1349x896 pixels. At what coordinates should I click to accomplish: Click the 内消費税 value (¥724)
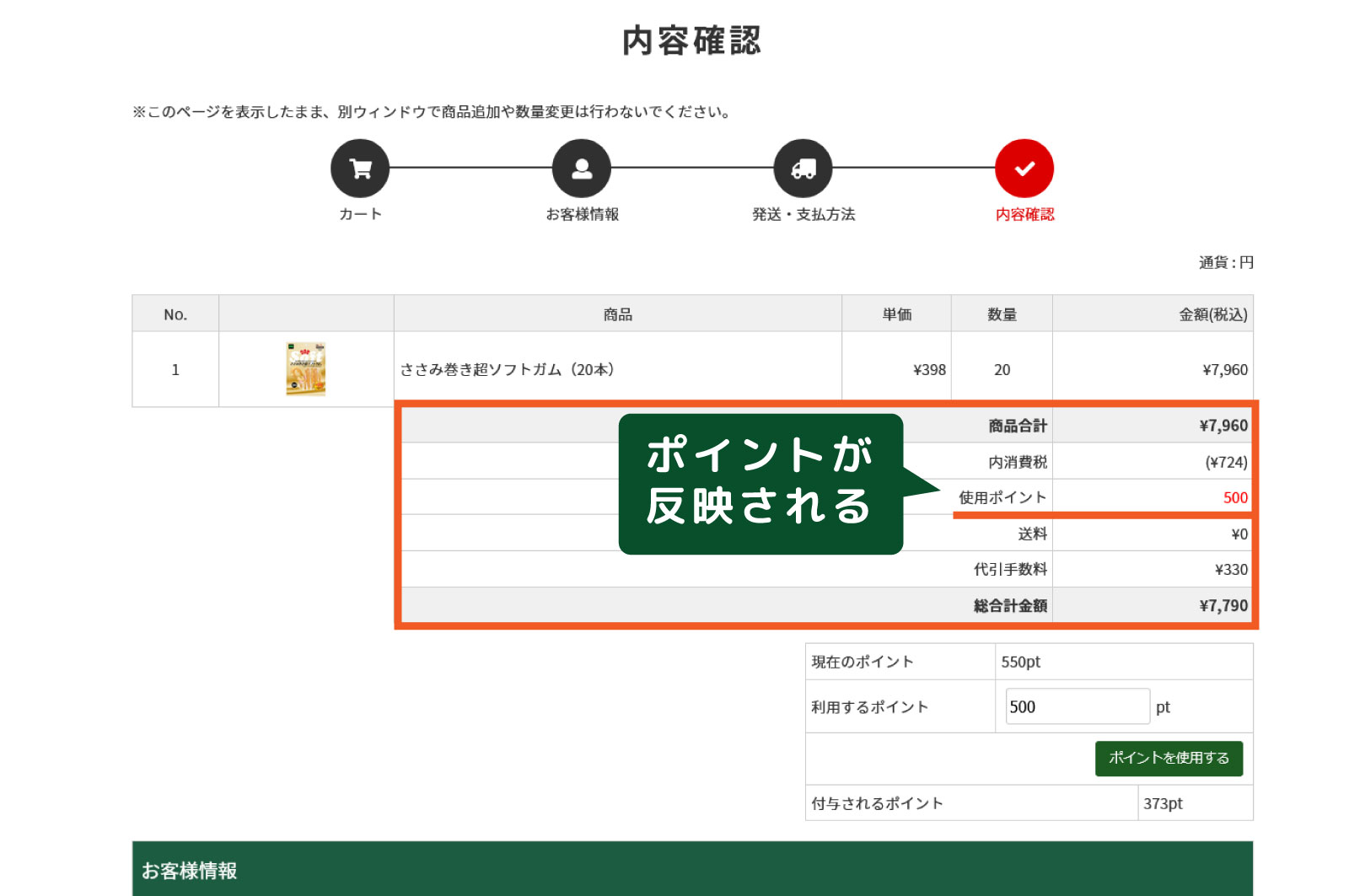(1226, 462)
